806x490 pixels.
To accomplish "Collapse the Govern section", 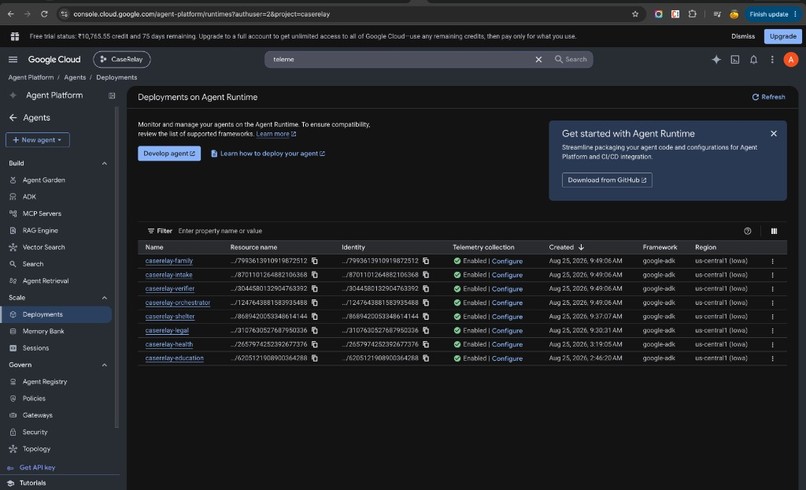I will coord(104,365).
